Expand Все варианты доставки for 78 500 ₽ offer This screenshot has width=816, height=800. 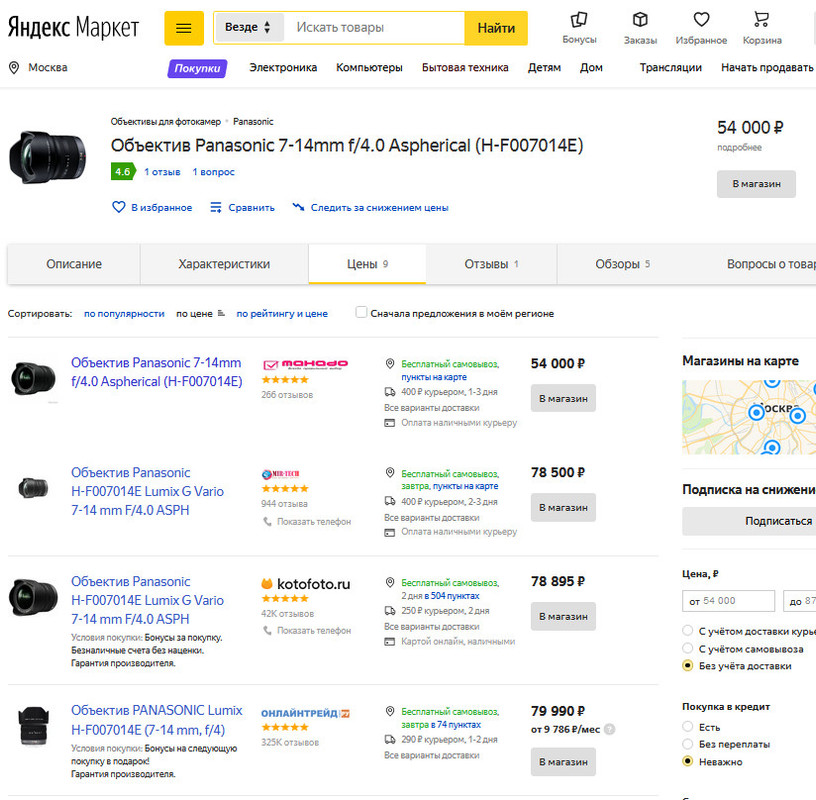(431, 518)
